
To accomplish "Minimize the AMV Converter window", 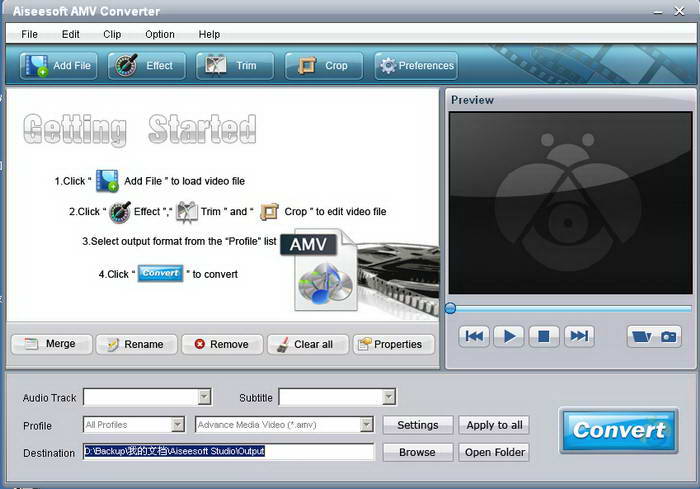I will point(658,12).
